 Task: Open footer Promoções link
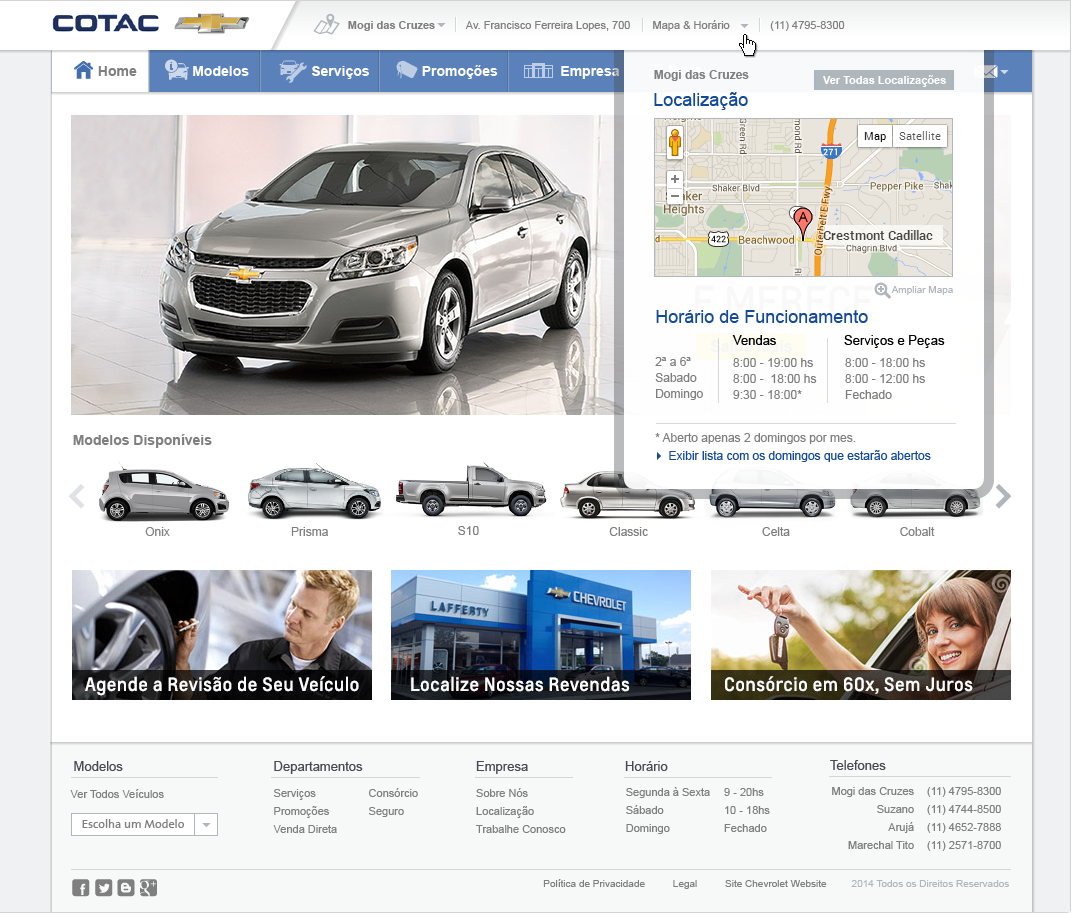click(x=301, y=811)
